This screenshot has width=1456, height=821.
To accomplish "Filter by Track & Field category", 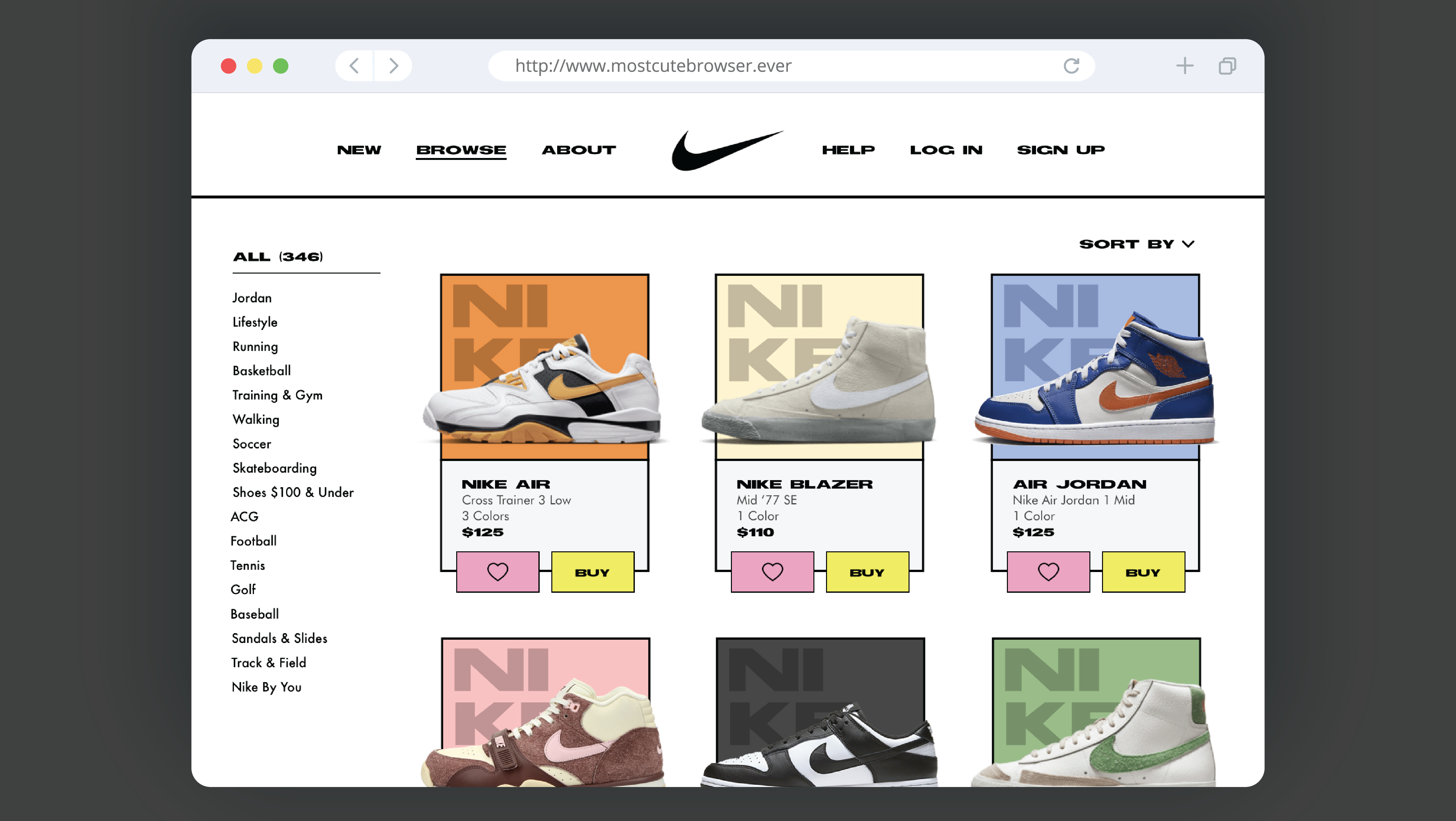I will (269, 663).
